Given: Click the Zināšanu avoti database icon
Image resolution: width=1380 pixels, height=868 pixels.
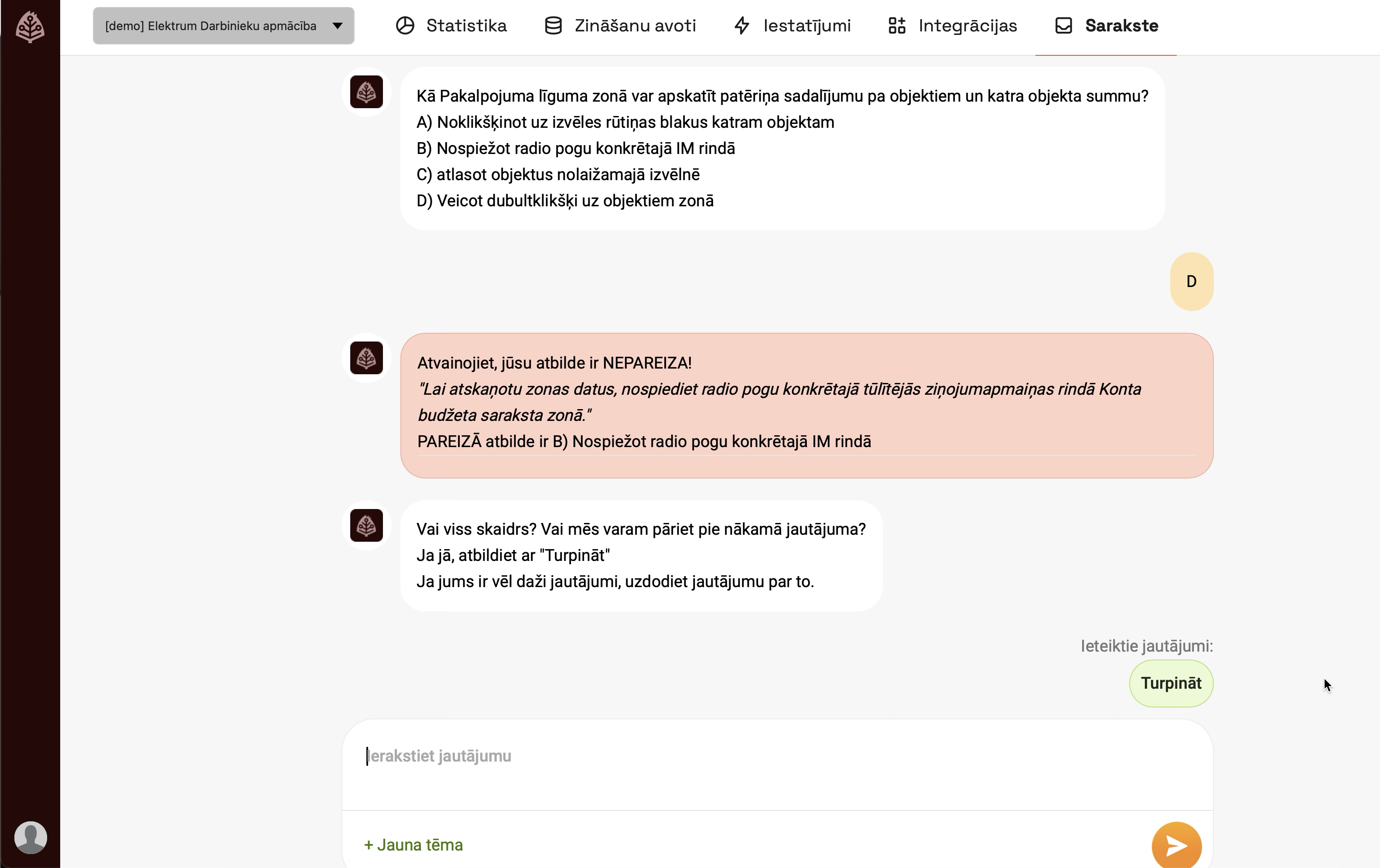Looking at the screenshot, I should pos(553,26).
